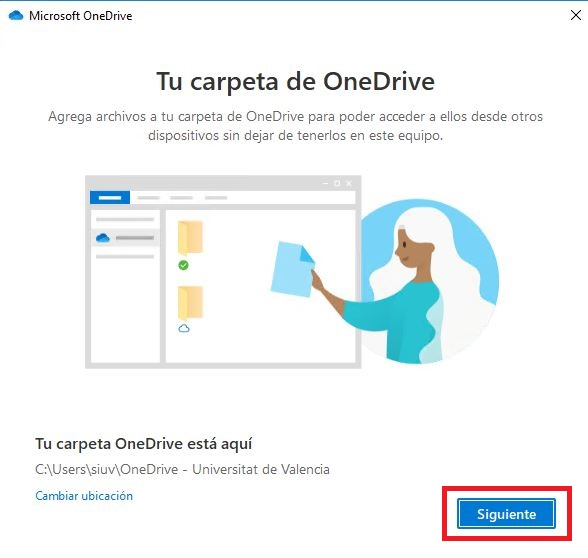Click the 'Tu carpeta de OneDrive' heading

[296, 81]
